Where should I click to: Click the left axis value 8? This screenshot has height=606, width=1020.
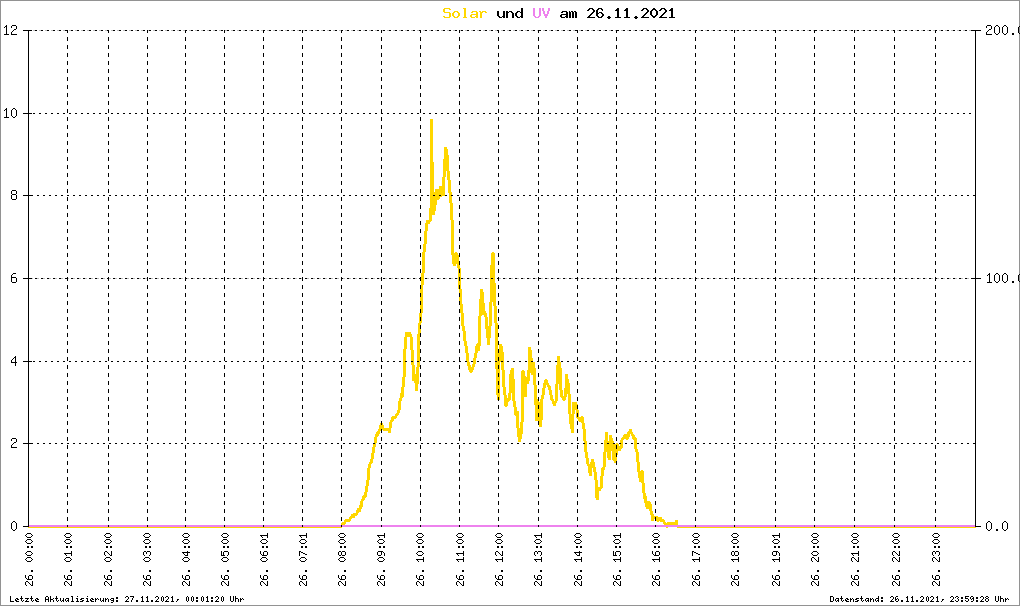[x=14, y=195]
